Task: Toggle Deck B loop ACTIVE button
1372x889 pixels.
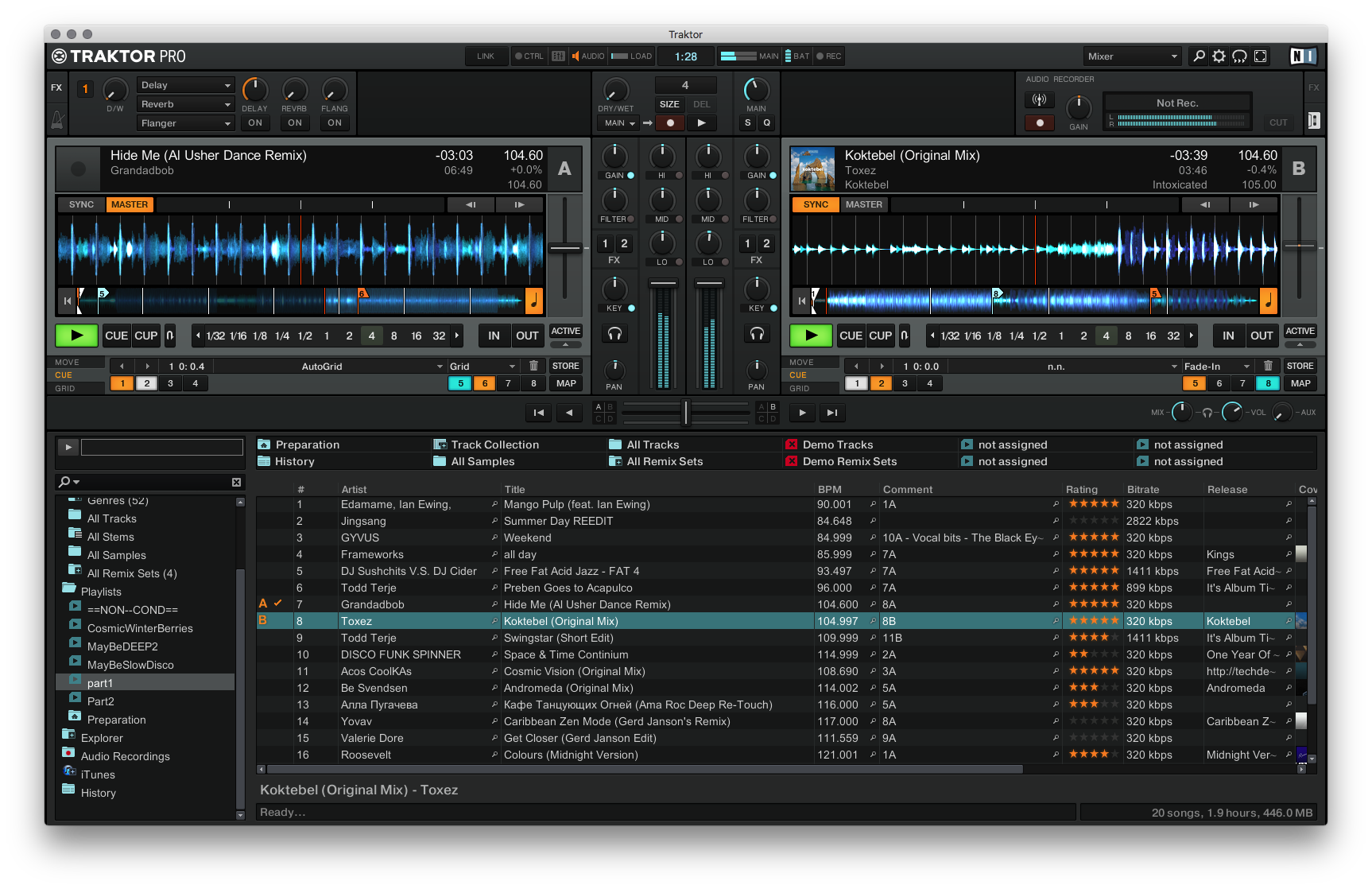Action: pos(1300,331)
